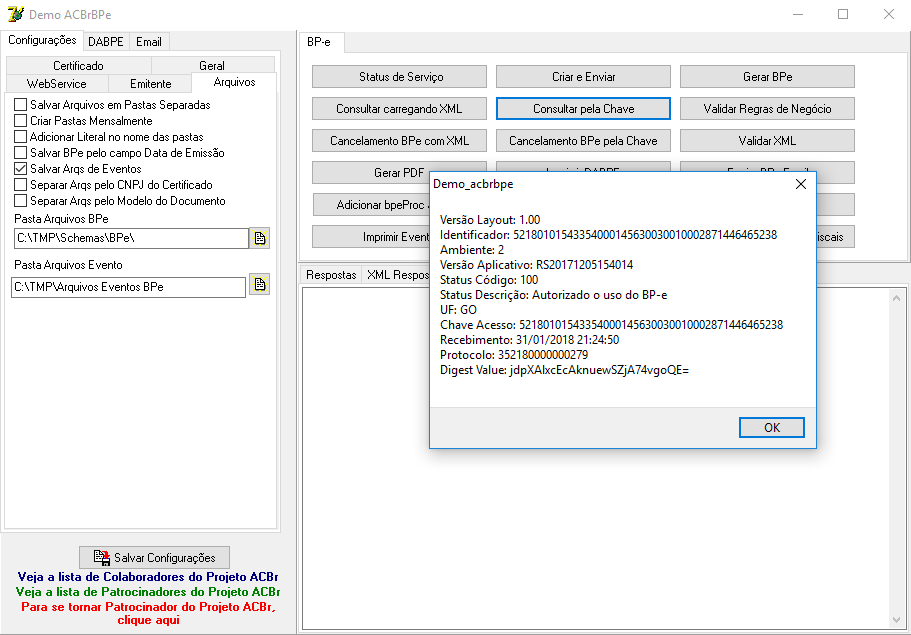The width and height of the screenshot is (911, 635).
Task: Click the Versão Layout: 1.00 line
Action: (x=490, y=220)
